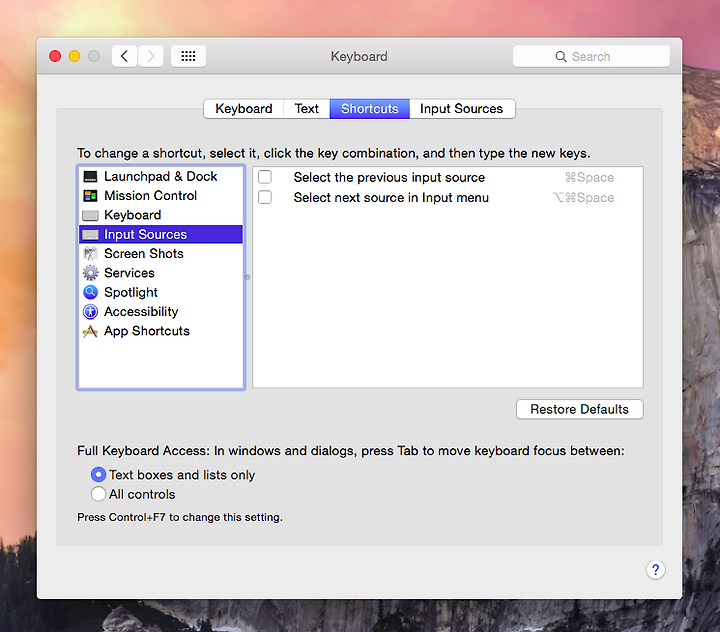This screenshot has width=720, height=632.
Task: Select the 'Mission Control' list row
Action: tap(161, 196)
